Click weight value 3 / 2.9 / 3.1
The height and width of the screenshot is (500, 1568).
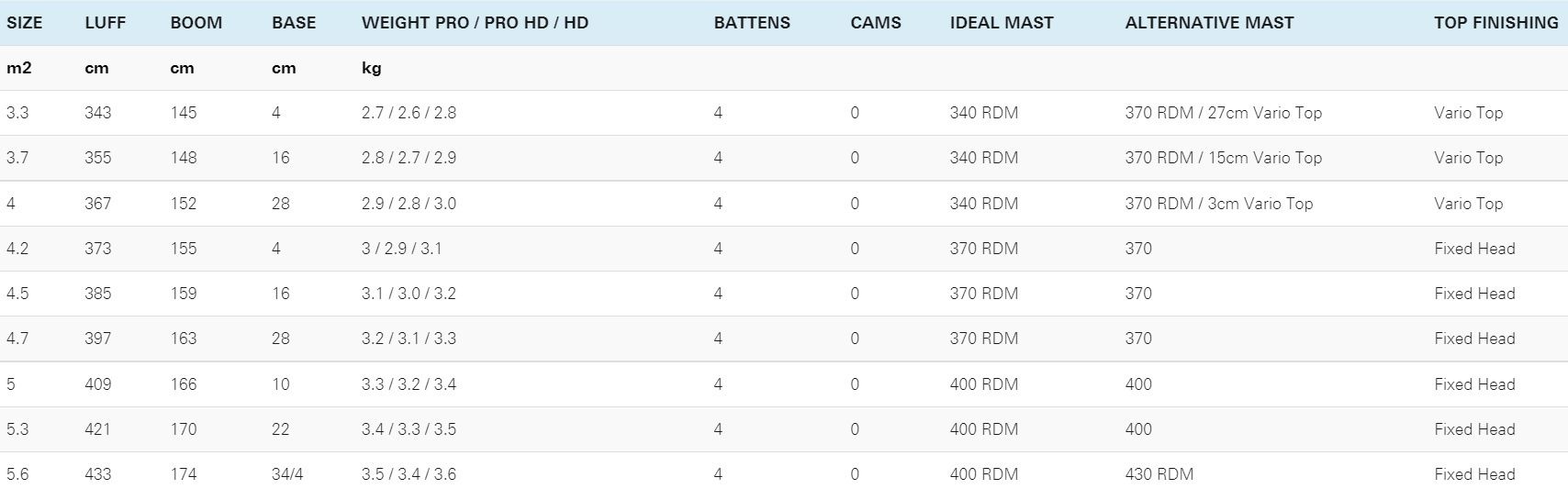point(401,249)
